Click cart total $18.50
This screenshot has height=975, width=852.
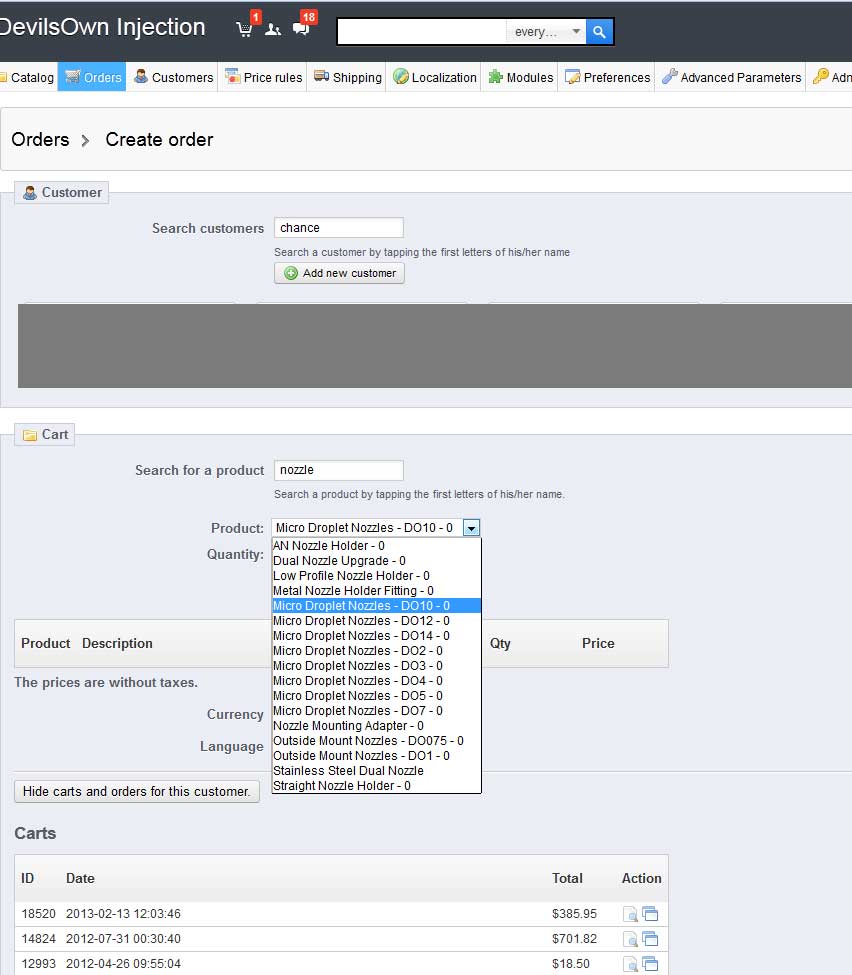pyautogui.click(x=570, y=963)
